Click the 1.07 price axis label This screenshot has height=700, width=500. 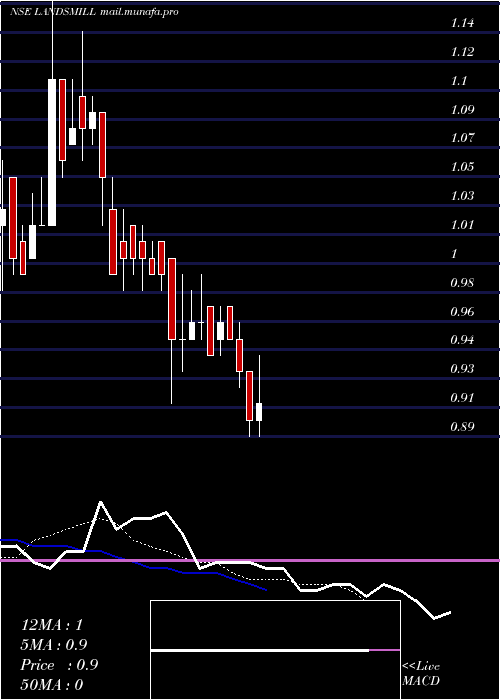tap(462, 138)
